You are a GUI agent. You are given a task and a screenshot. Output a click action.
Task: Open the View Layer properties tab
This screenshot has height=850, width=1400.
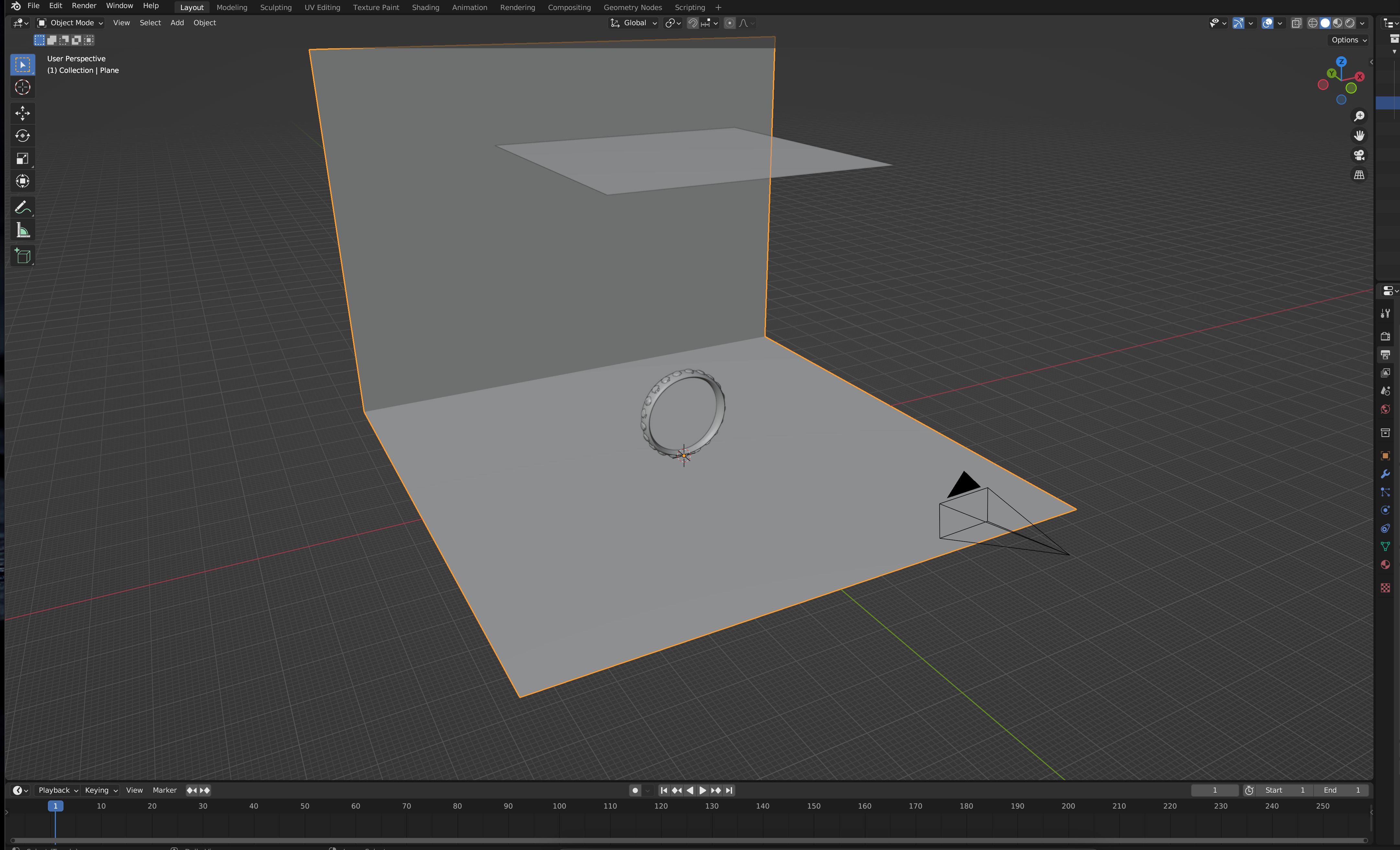coord(1385,373)
